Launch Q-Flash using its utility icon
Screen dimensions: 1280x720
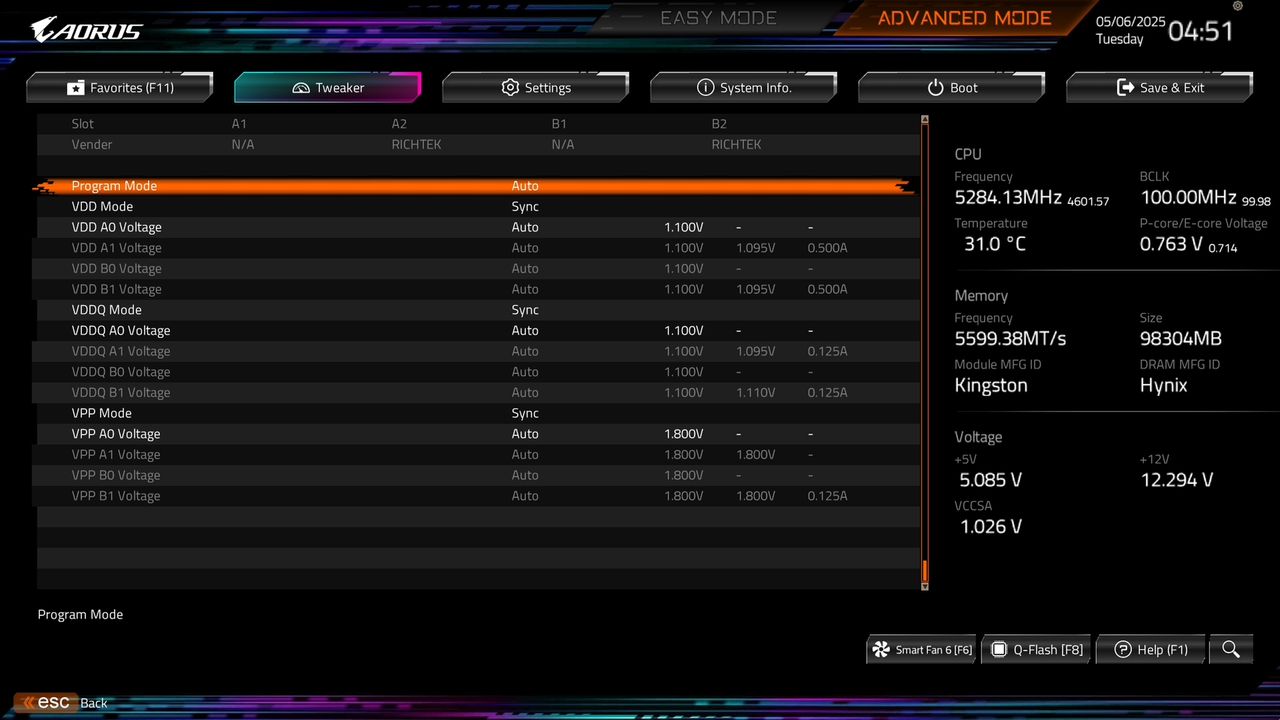999,649
